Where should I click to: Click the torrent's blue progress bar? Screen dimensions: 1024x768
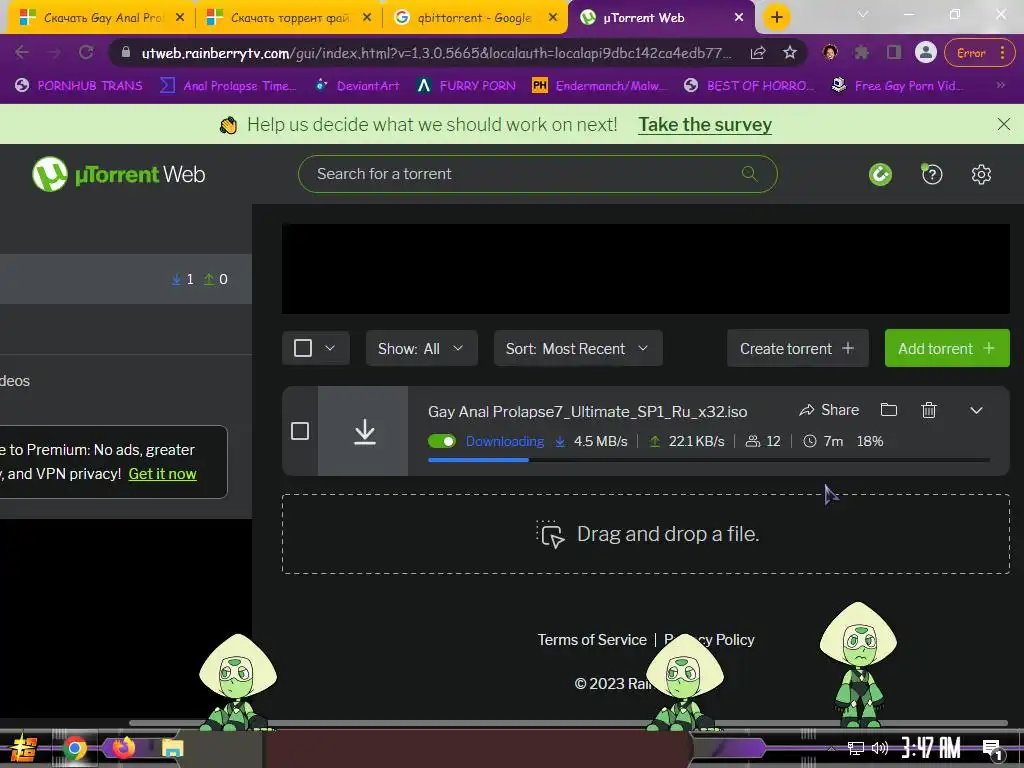(478, 460)
